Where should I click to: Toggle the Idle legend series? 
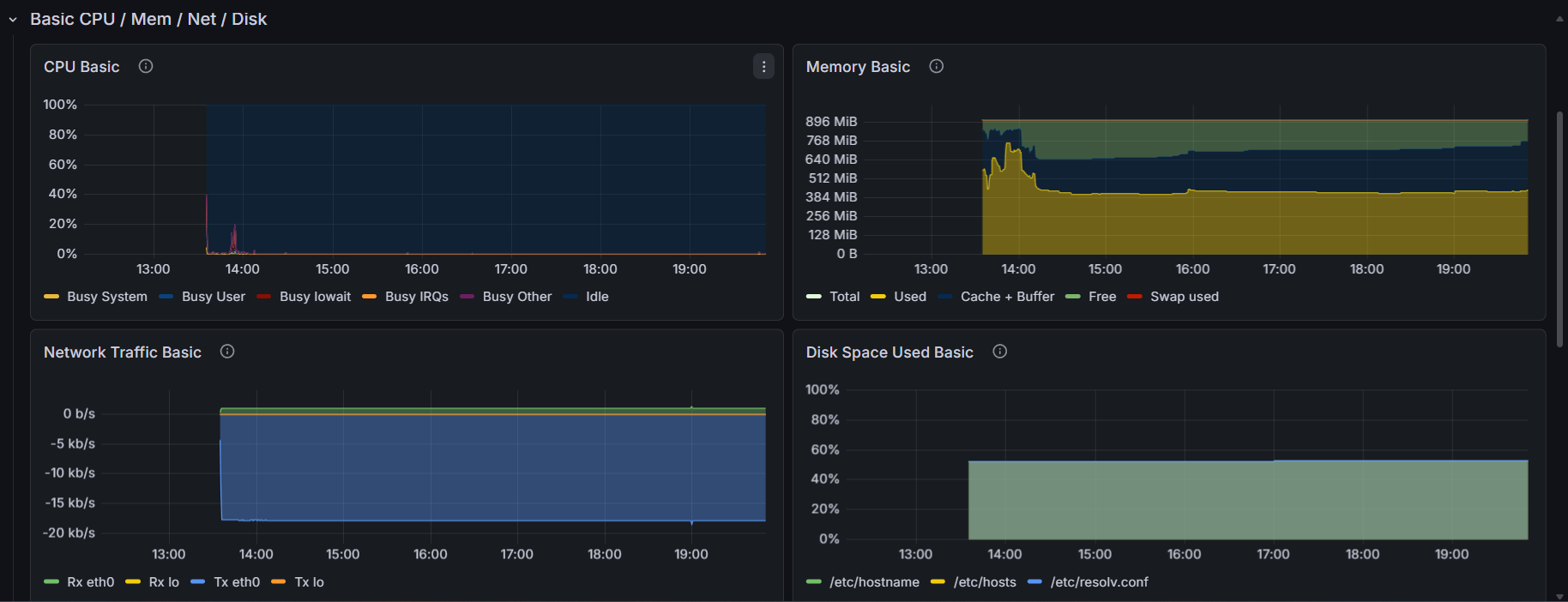click(597, 297)
